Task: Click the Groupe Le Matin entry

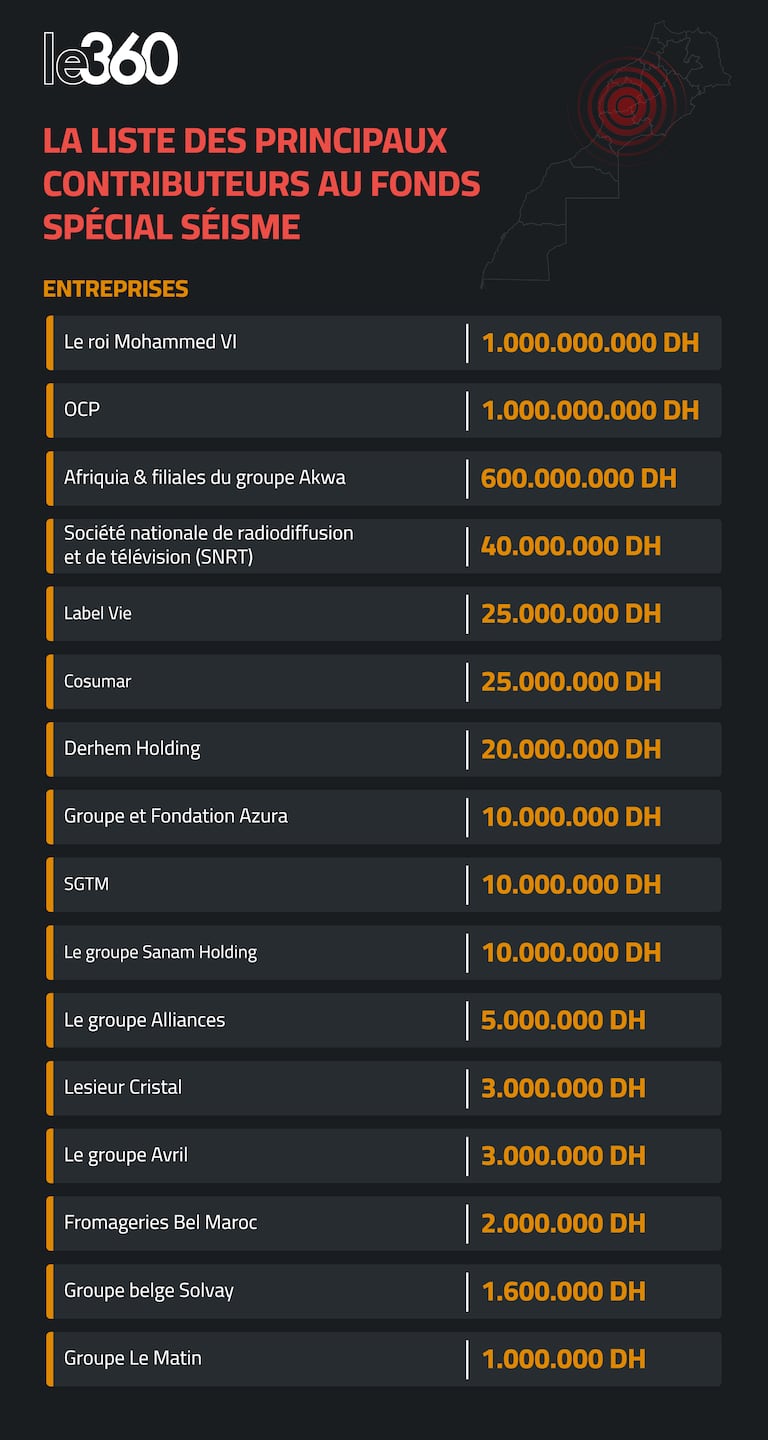Action: [x=133, y=1358]
